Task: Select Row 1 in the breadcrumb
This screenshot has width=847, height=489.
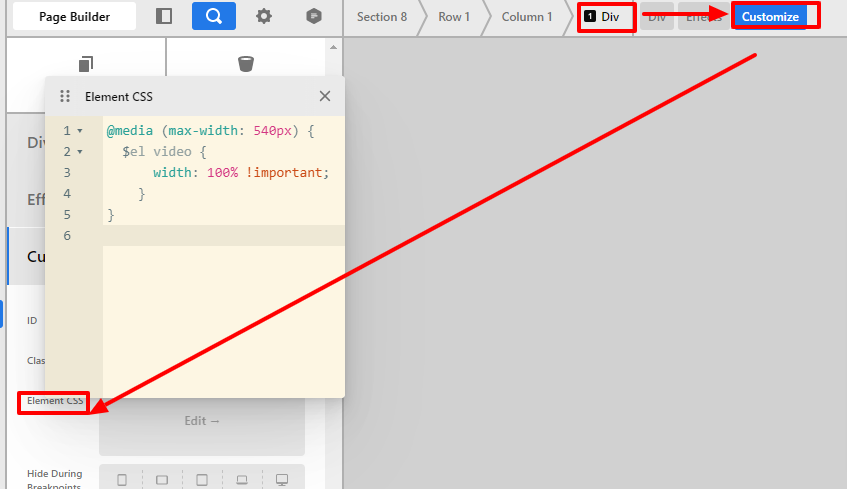Action: tap(454, 17)
